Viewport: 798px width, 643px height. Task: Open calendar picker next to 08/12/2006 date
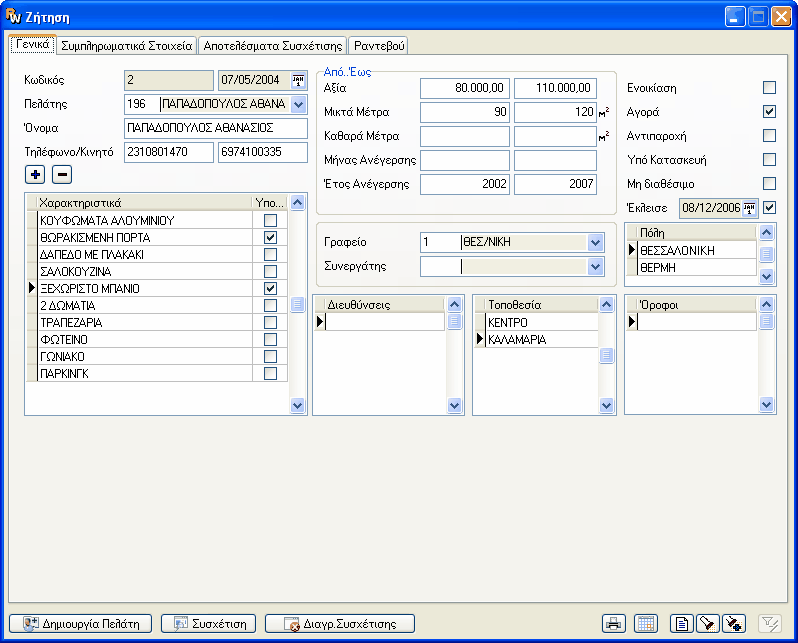749,208
